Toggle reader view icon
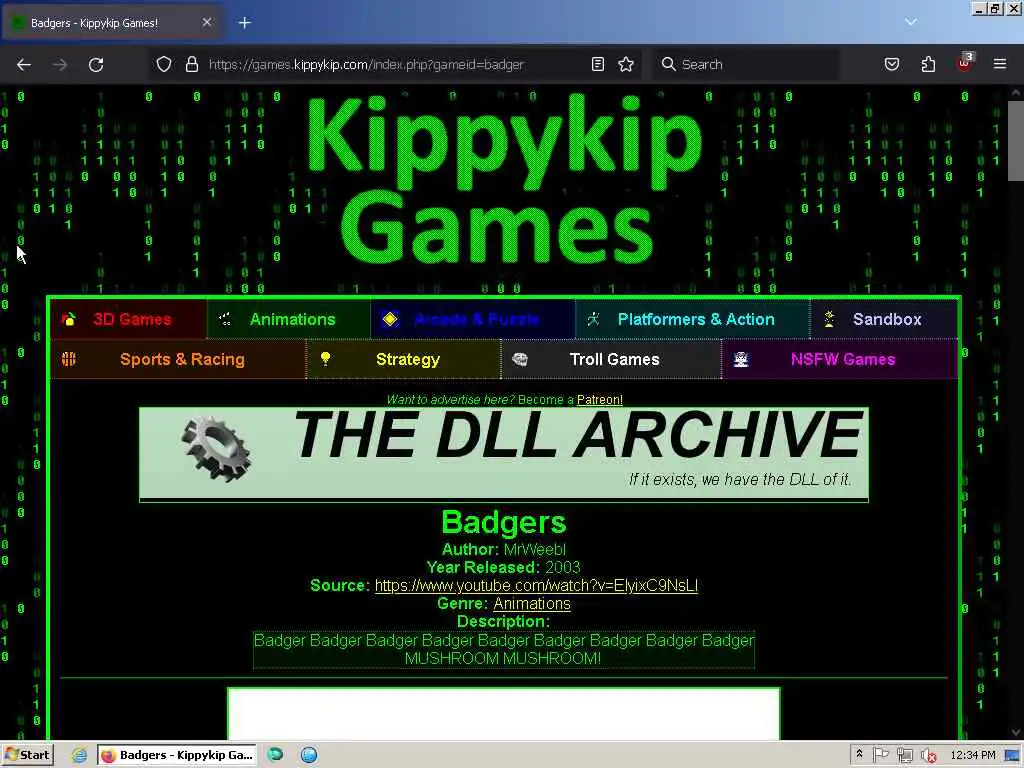Image resolution: width=1024 pixels, height=768 pixels. pos(598,64)
